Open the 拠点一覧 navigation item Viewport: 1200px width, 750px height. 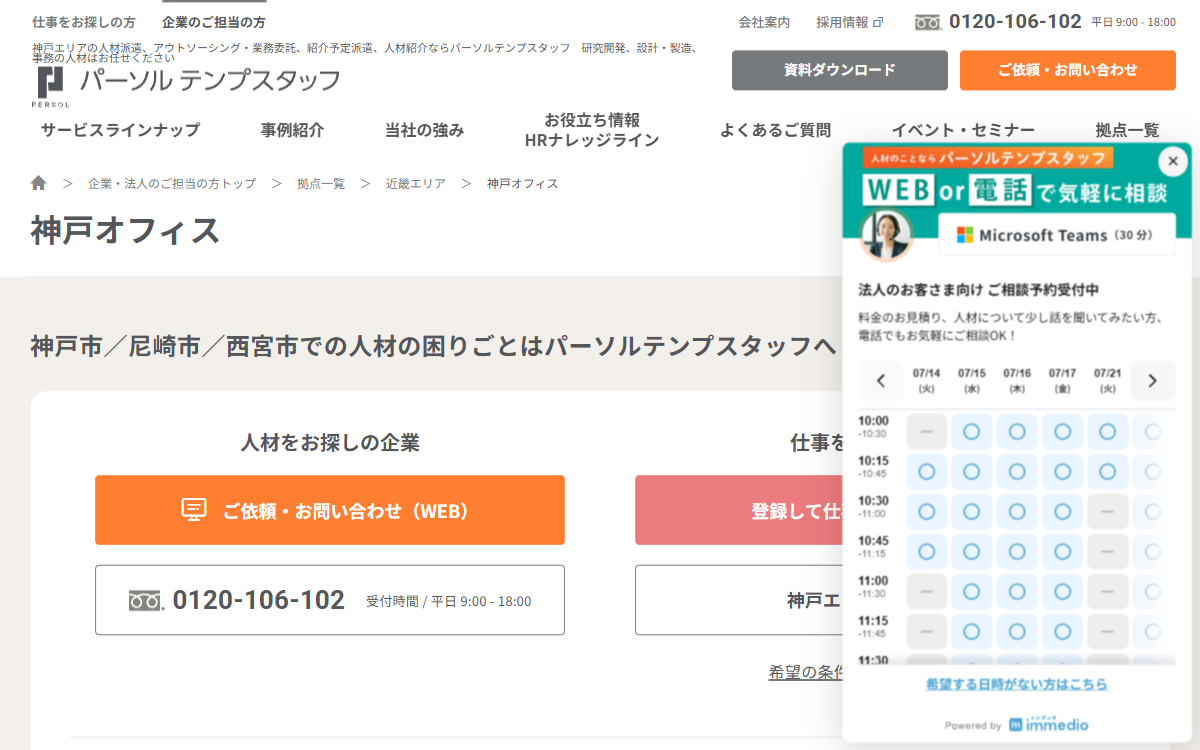click(x=1127, y=130)
